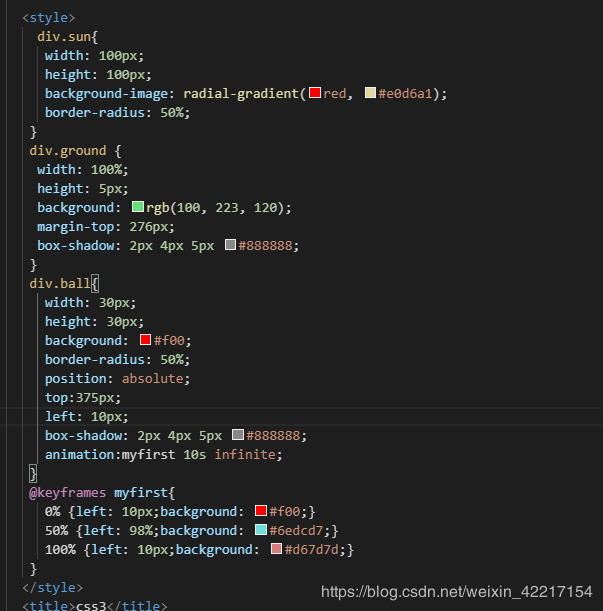The width and height of the screenshot is (603, 611).
Task: Click position: absolute value
Action: click(156, 378)
